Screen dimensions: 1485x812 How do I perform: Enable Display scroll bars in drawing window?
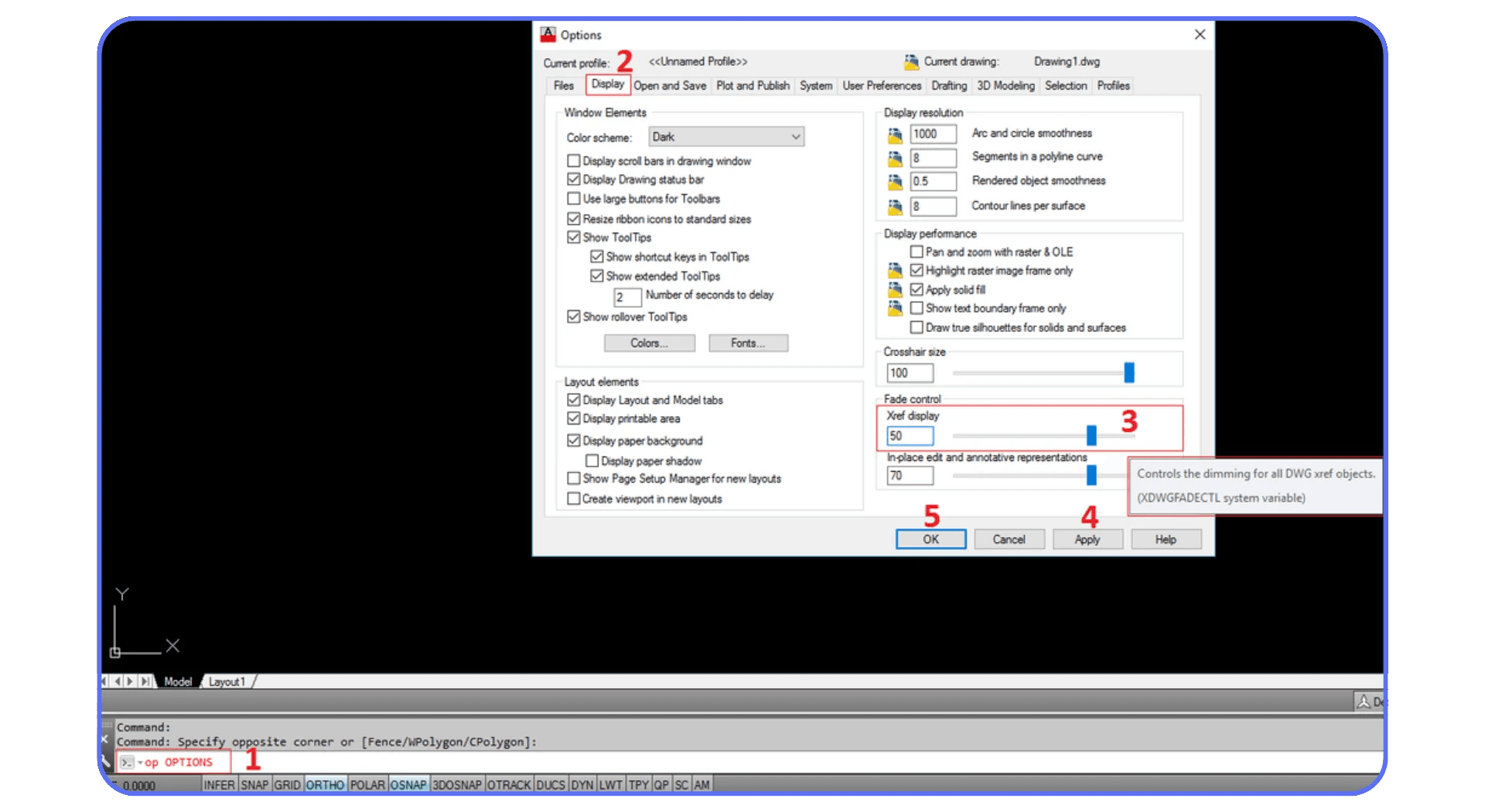tap(574, 161)
